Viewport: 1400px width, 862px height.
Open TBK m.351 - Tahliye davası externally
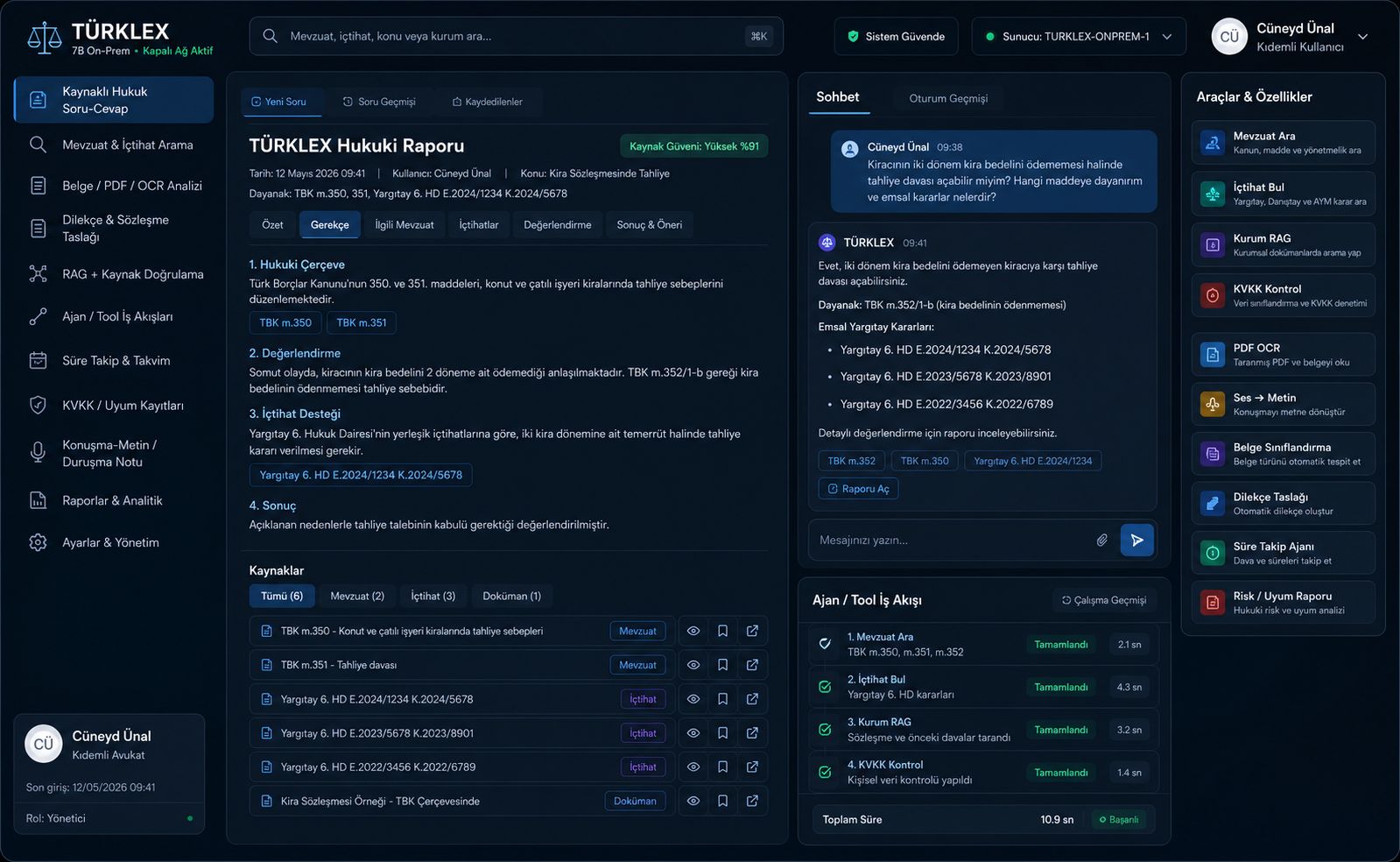coord(752,665)
